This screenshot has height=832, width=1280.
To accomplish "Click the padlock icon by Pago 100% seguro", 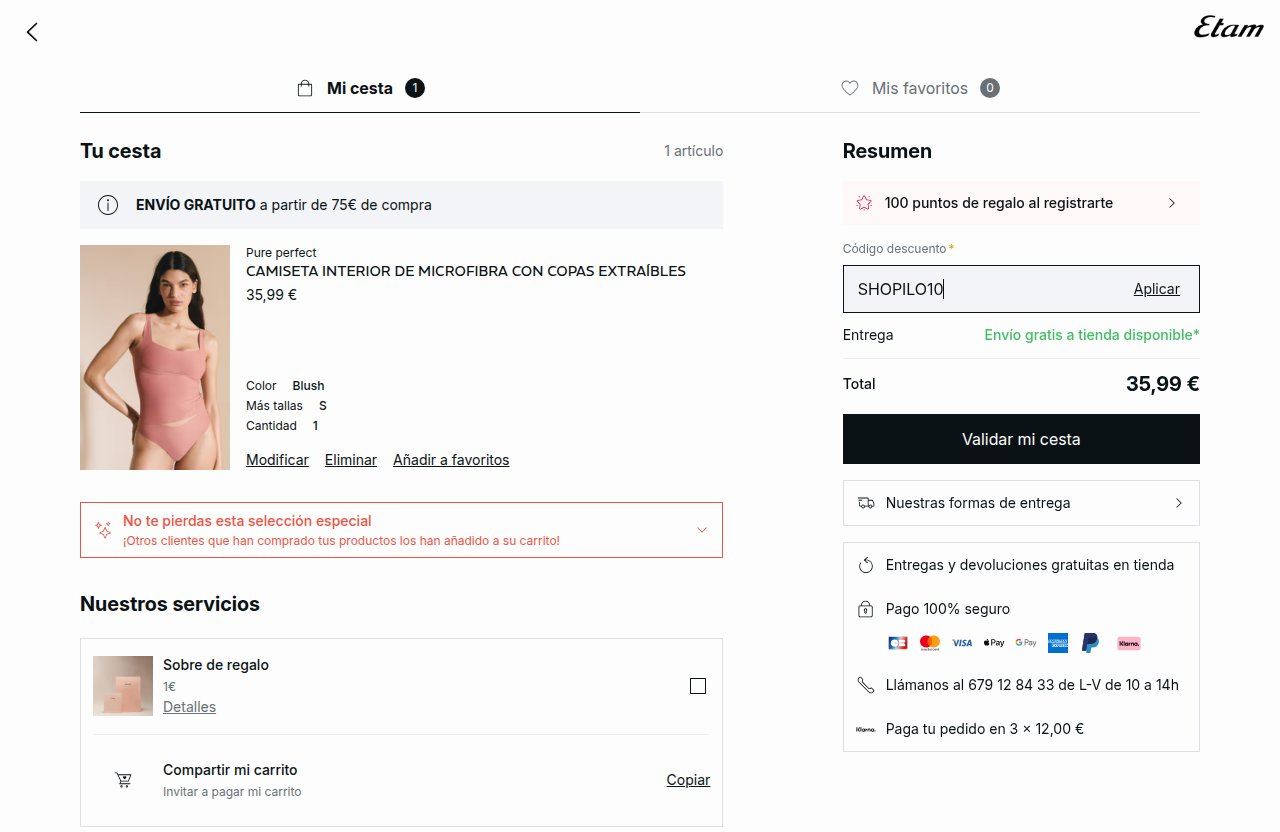I will [x=866, y=609].
